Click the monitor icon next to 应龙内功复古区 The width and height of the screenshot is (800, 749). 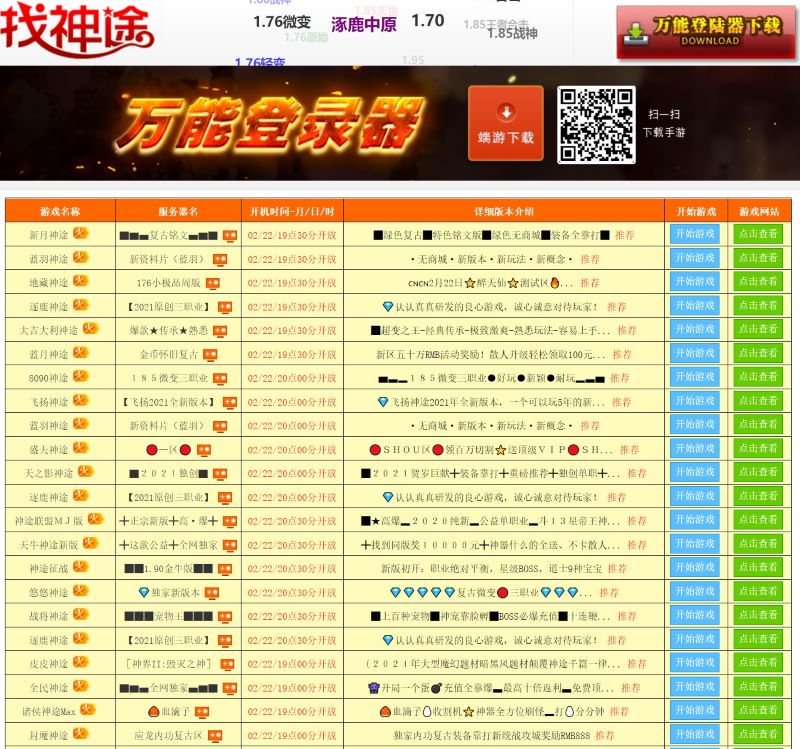pyautogui.click(x=215, y=736)
